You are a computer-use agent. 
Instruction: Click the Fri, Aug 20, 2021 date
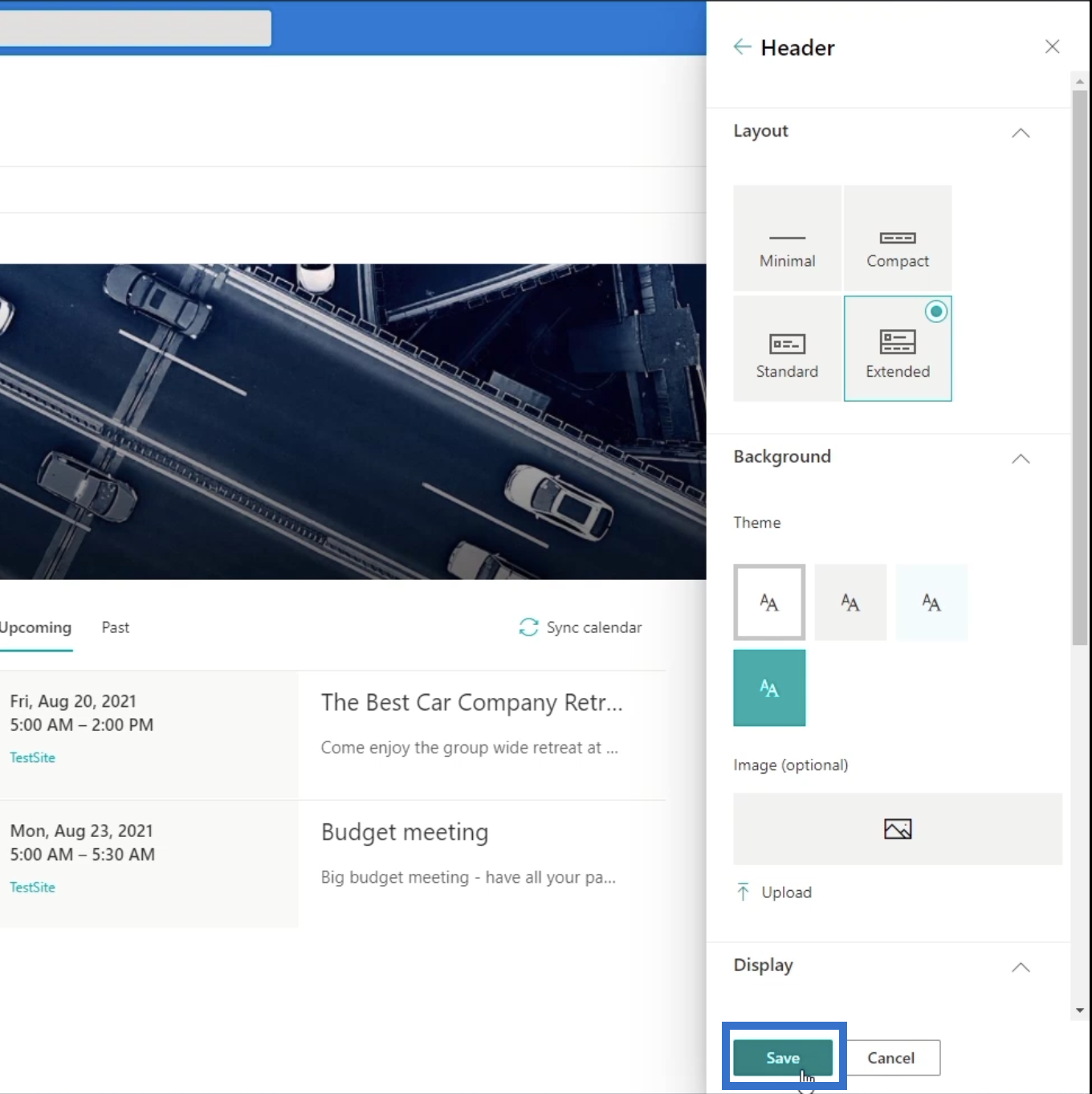pos(73,701)
